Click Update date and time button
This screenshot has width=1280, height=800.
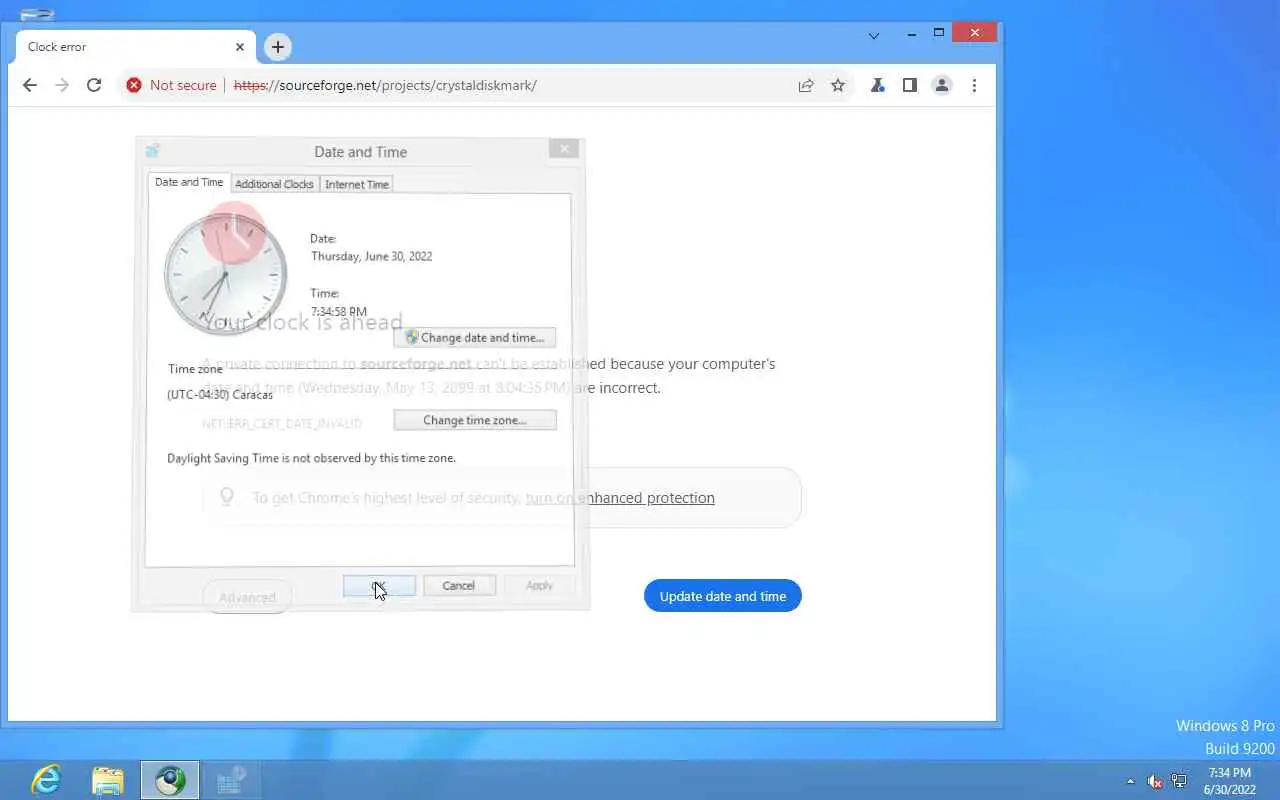coord(723,596)
